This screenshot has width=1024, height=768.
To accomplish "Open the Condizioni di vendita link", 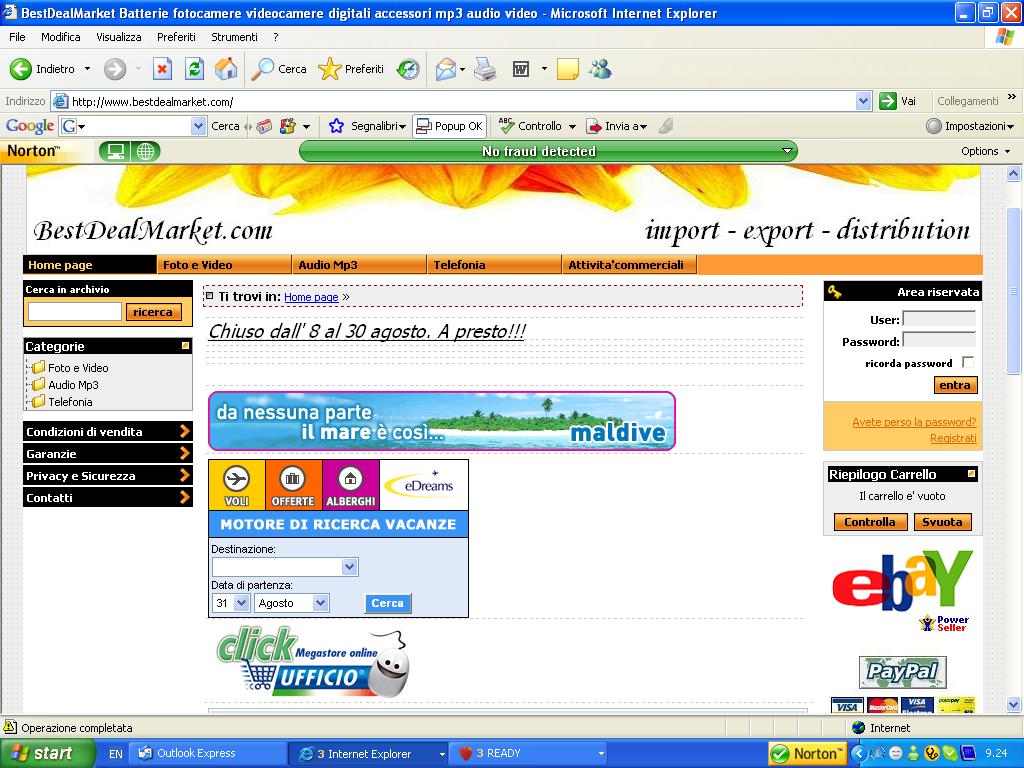I will pyautogui.click(x=108, y=432).
